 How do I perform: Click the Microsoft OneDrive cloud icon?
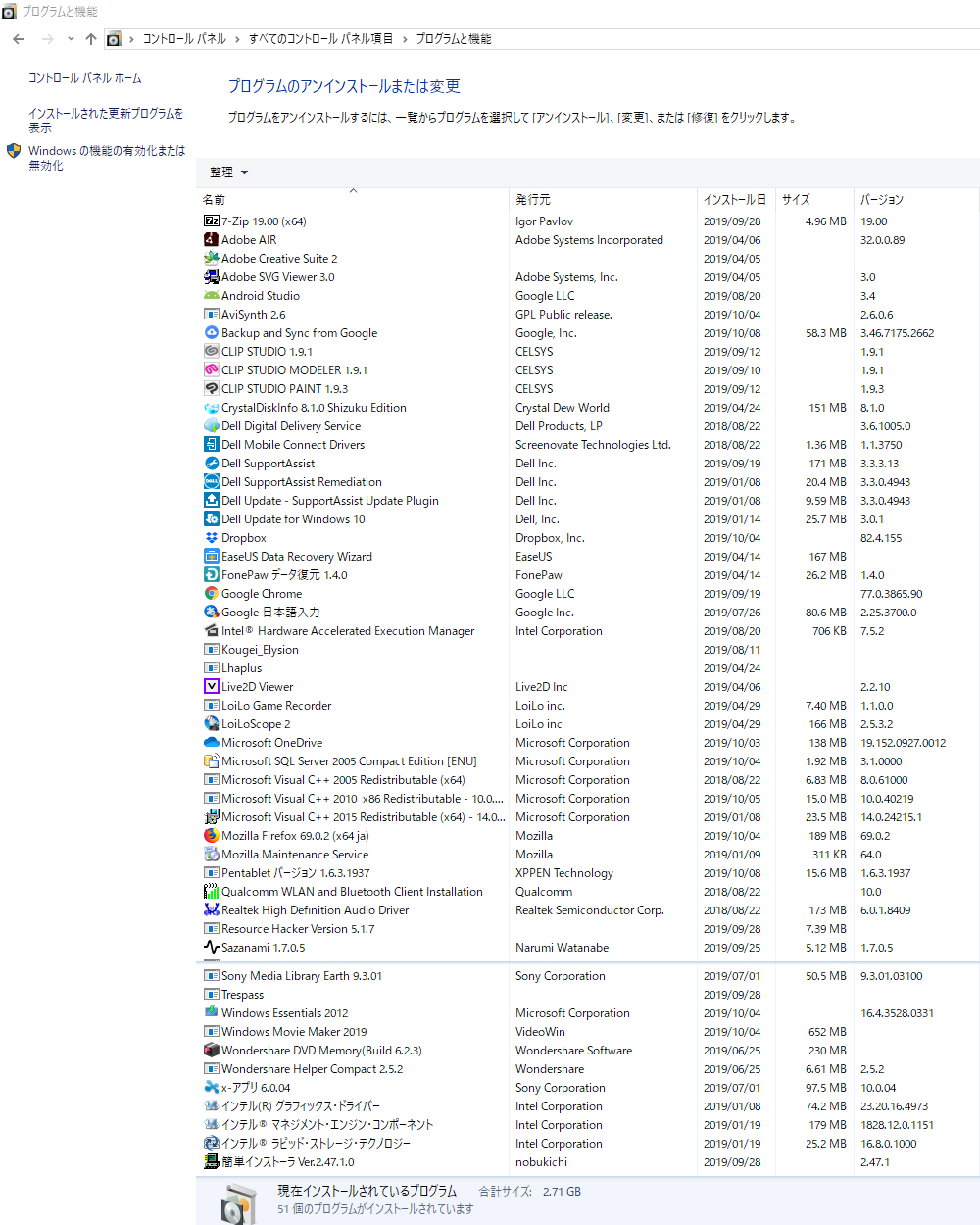[x=211, y=743]
